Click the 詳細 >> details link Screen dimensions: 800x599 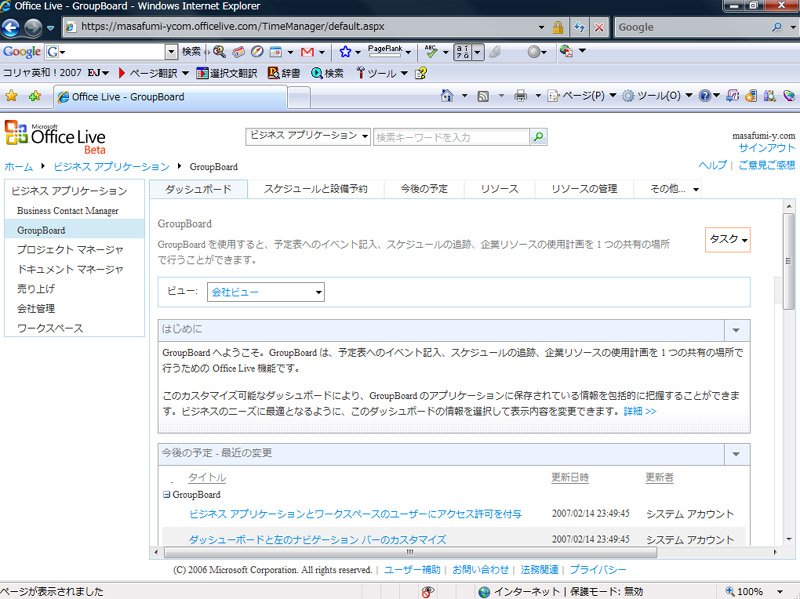click(640, 411)
